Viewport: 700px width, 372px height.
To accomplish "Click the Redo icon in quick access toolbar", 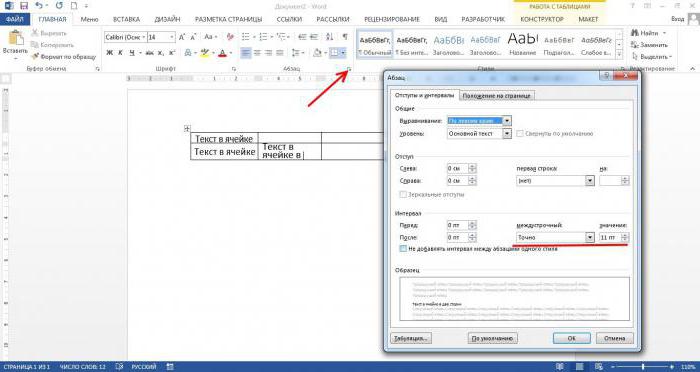I will click(59, 6).
